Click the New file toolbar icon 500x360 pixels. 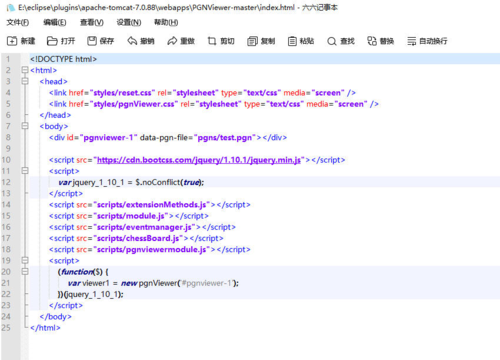coord(12,41)
